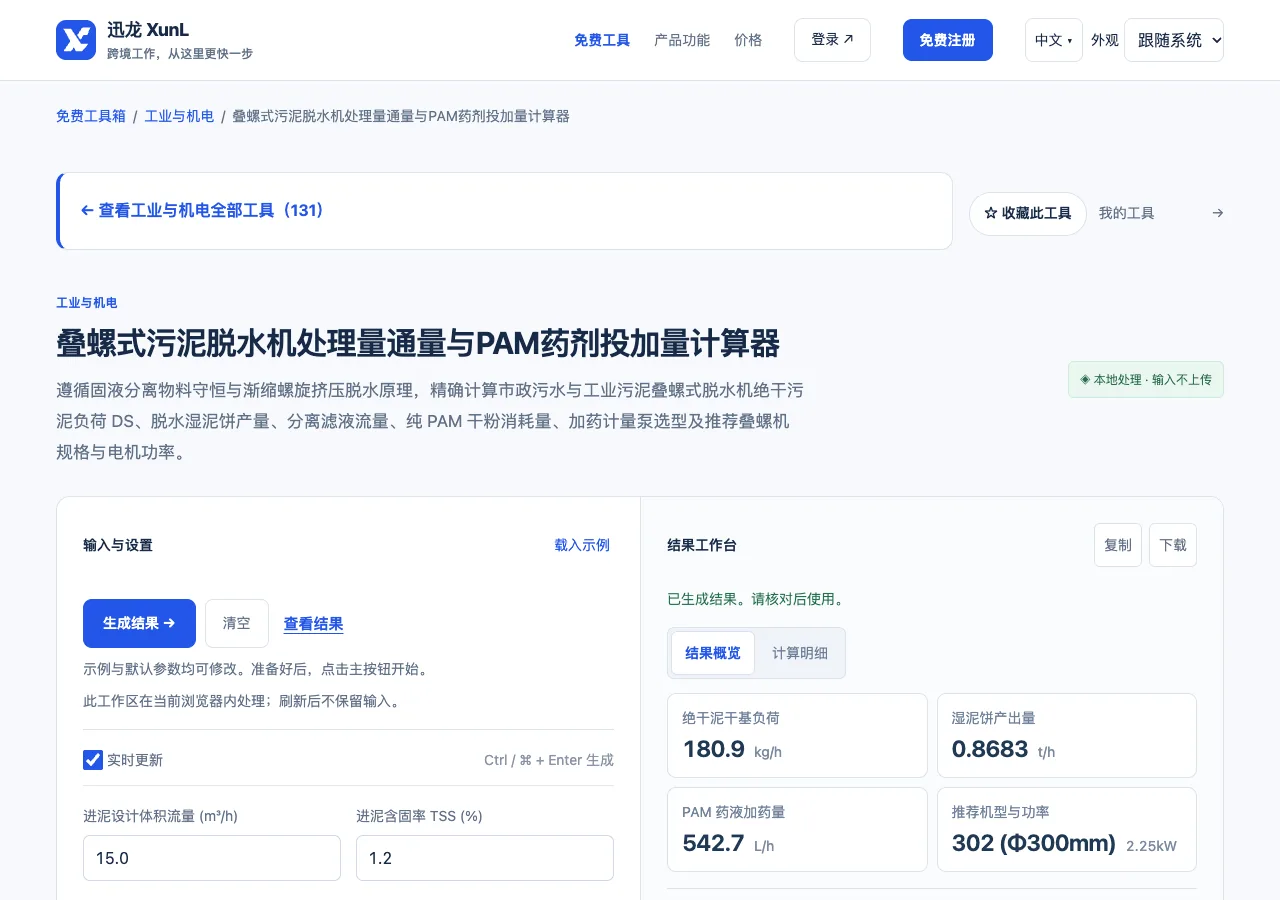Focus the 进泥含固率 TSS input field
Screen dimensions: 1280x900
[x=485, y=858]
